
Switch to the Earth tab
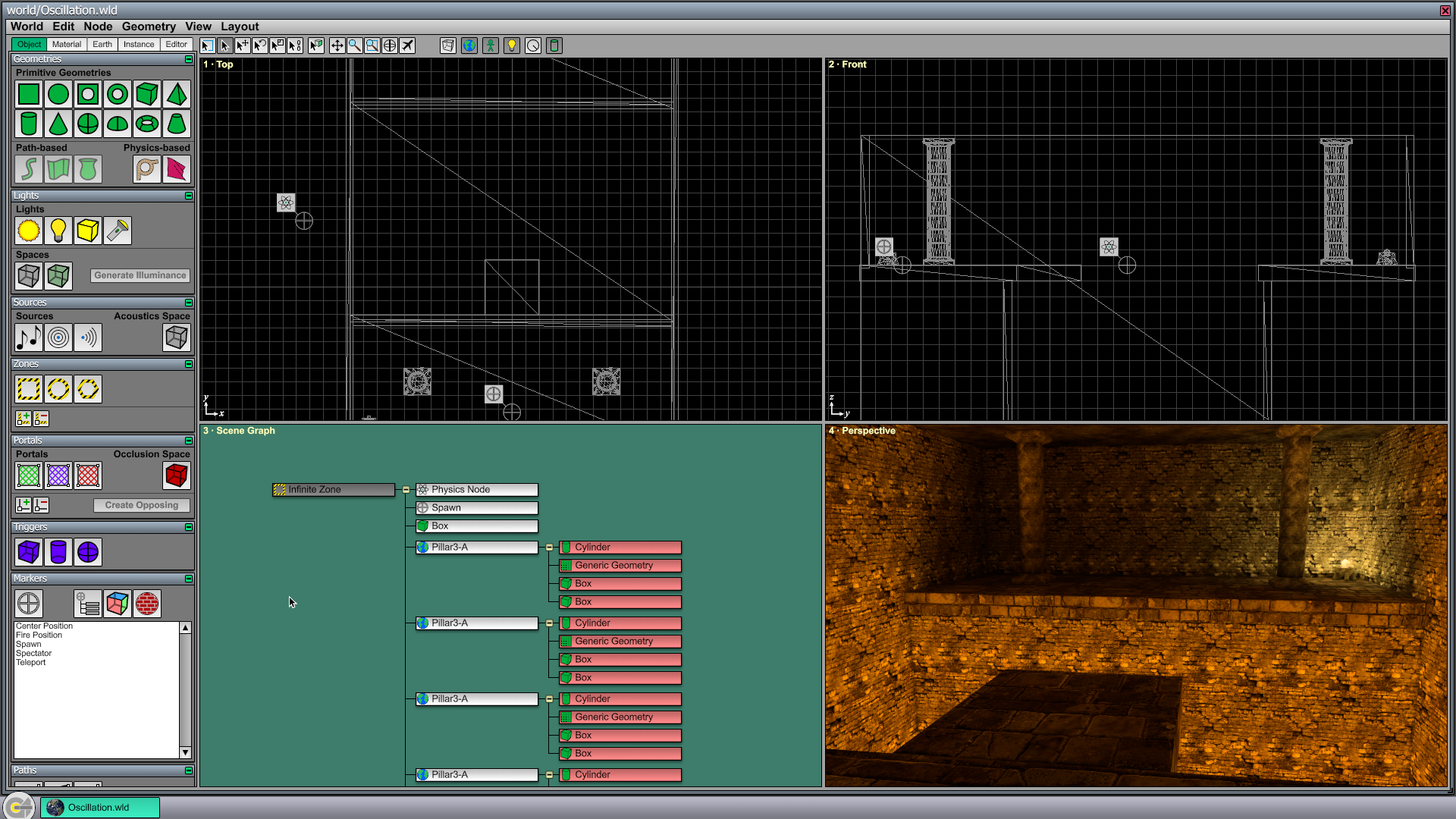102,45
